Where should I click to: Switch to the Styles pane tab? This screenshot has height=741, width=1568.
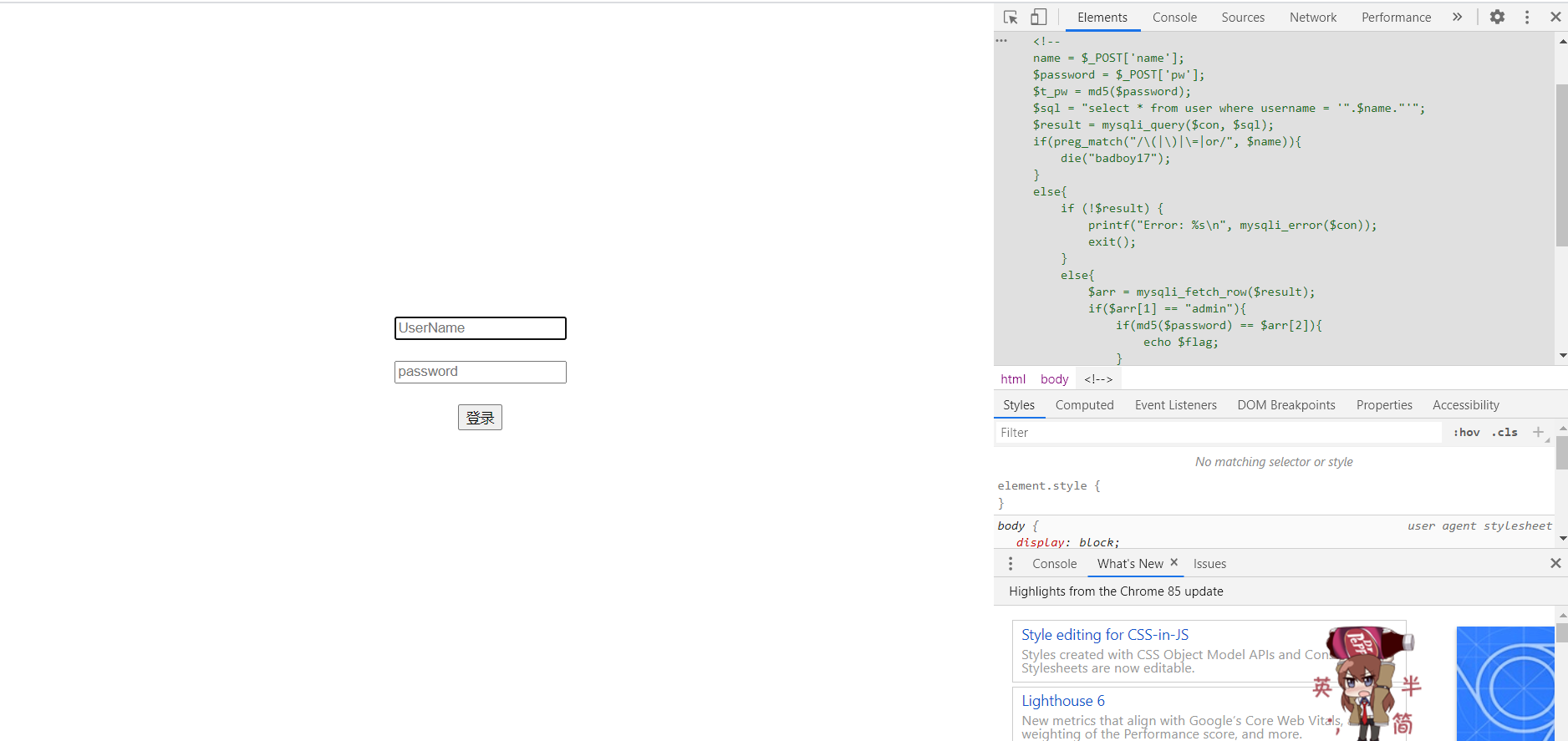tap(1019, 405)
